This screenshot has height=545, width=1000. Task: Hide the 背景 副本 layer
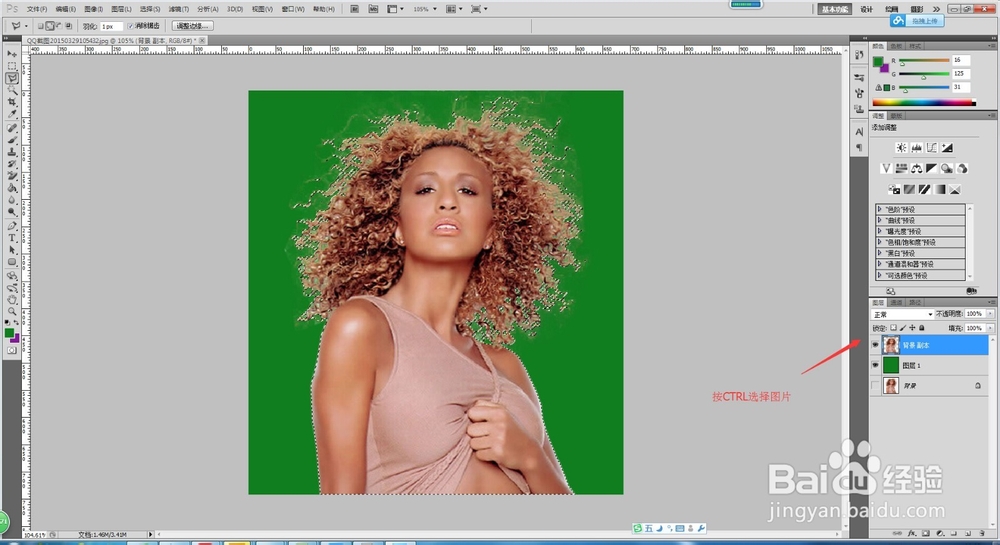(x=875, y=345)
